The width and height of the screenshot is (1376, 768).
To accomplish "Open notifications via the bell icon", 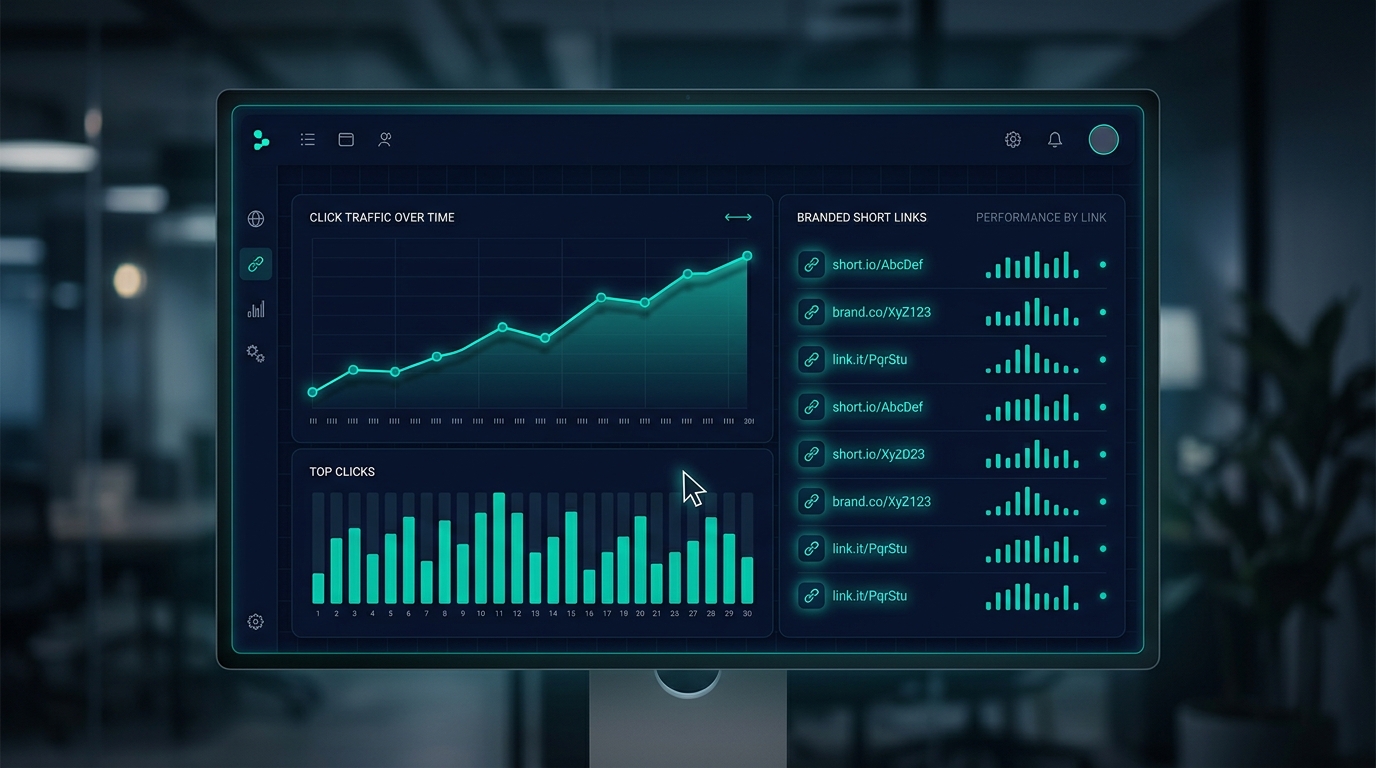I will (x=1054, y=139).
